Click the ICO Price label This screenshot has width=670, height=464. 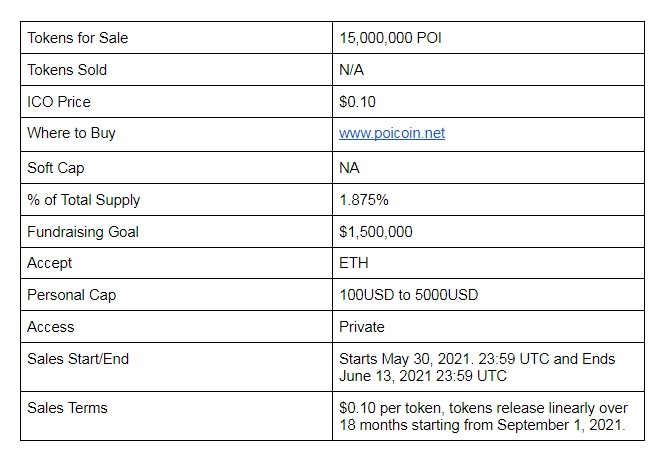[59, 102]
